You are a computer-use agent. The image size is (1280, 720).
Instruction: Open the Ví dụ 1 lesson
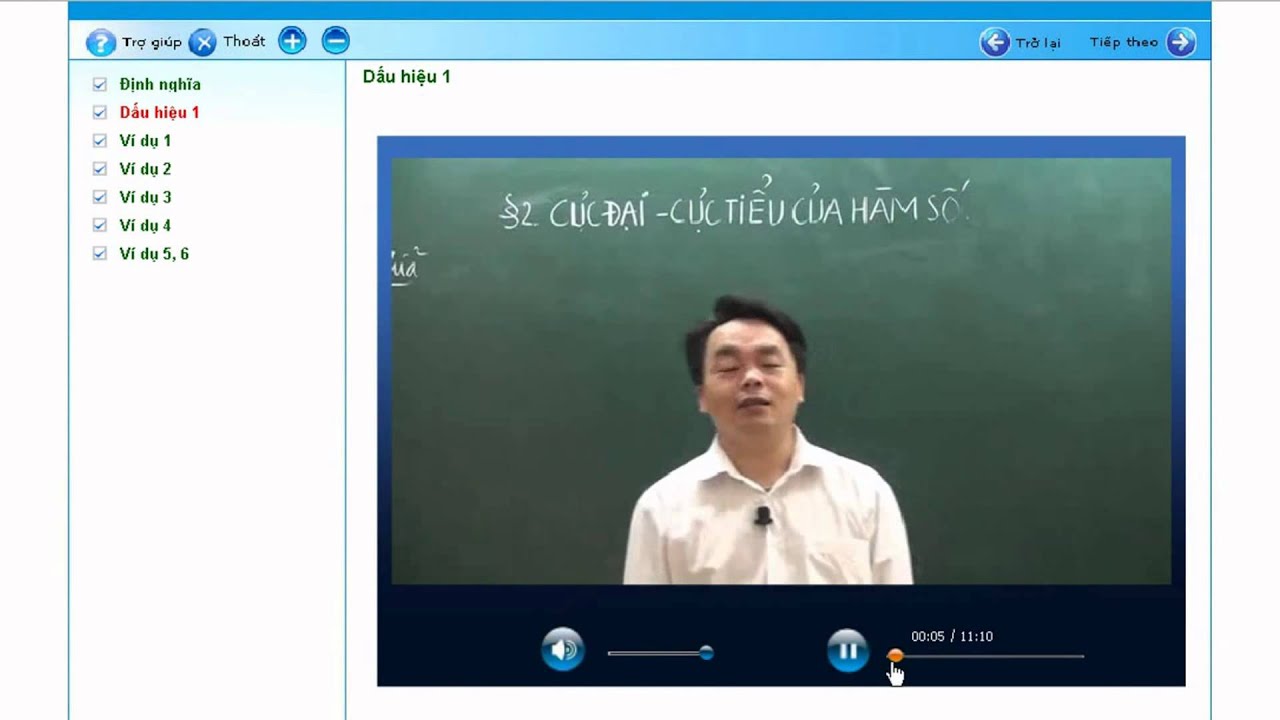pos(145,141)
